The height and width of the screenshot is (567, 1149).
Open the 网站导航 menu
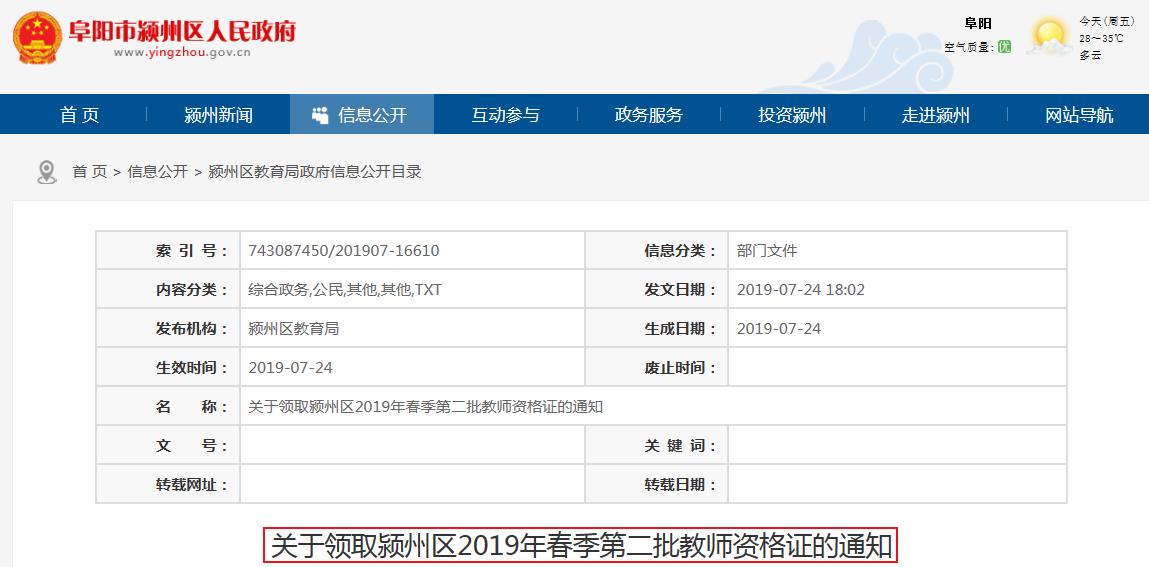(x=1078, y=115)
